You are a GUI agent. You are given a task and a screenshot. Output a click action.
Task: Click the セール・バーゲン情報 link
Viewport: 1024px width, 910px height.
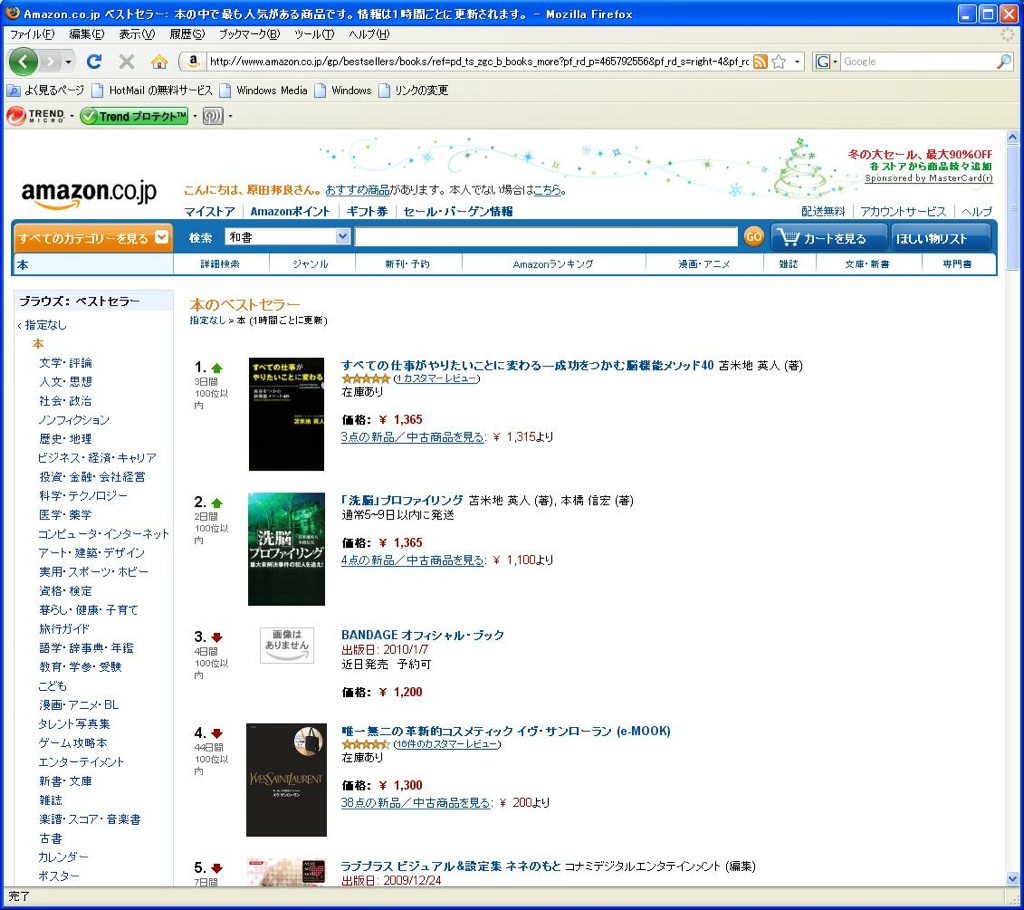tap(458, 211)
